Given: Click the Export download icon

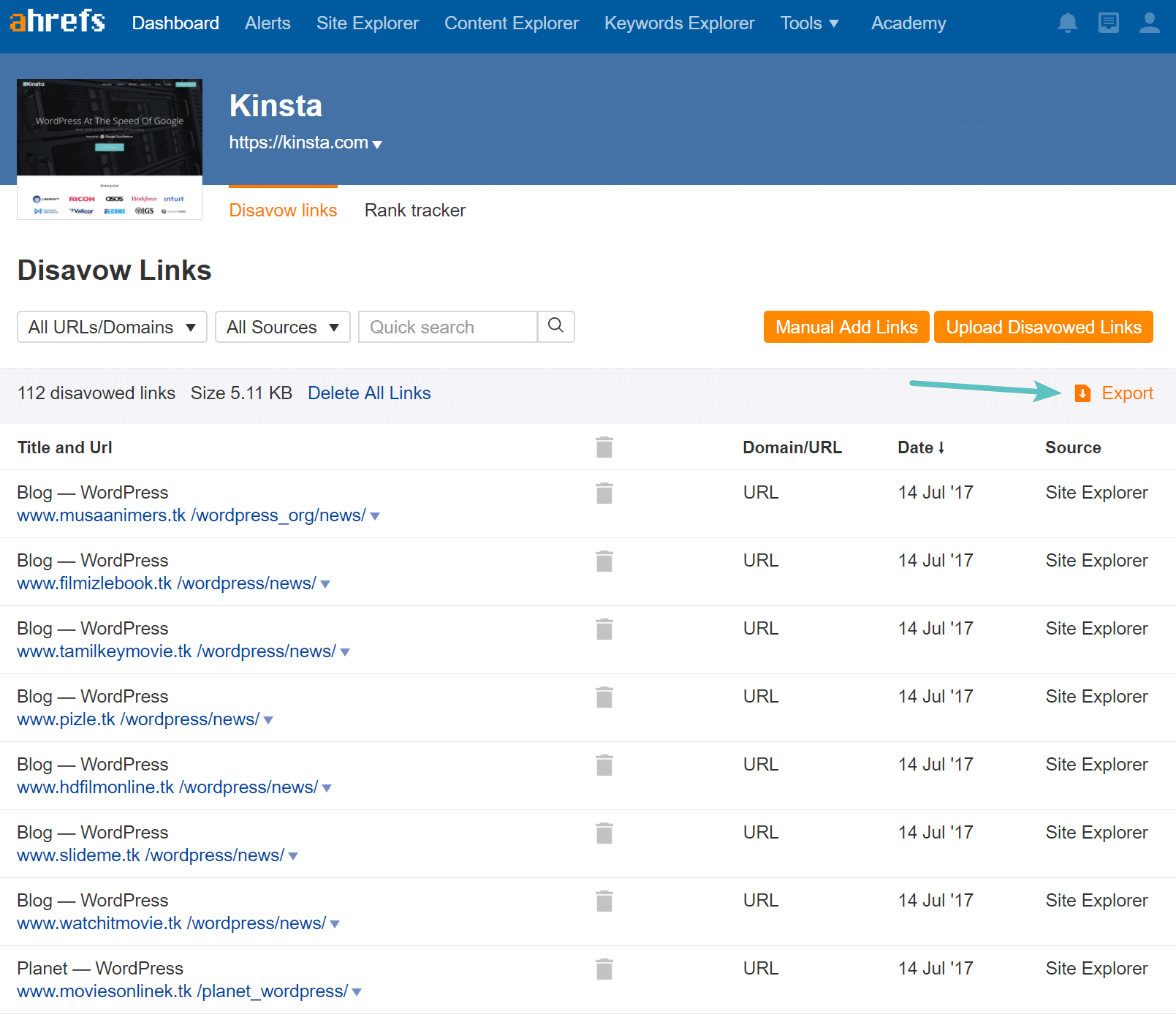Looking at the screenshot, I should point(1082,393).
